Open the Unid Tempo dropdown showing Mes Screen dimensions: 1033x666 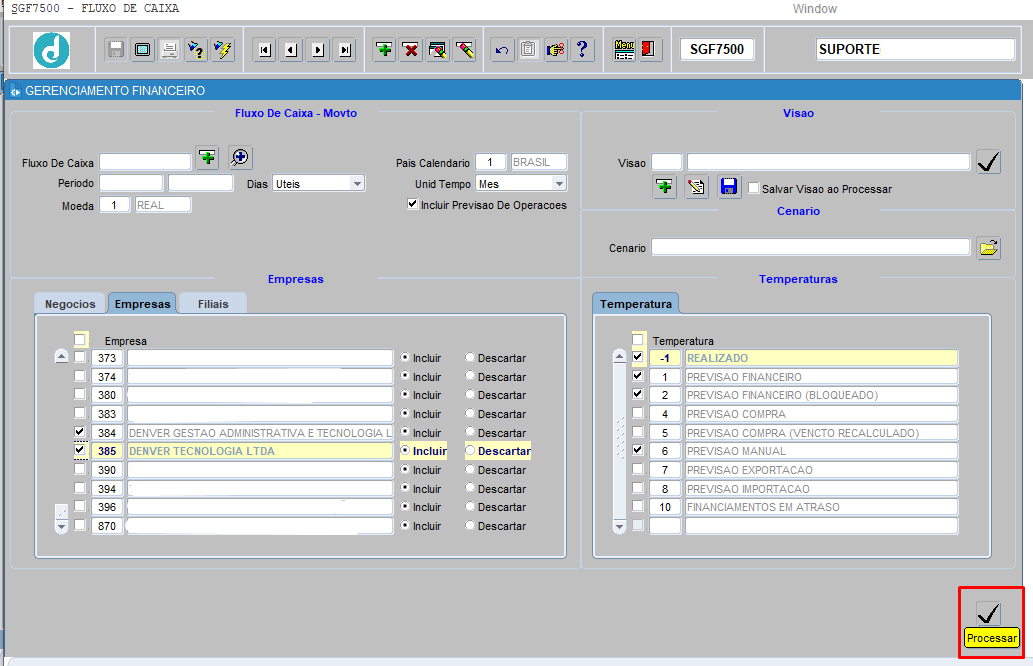(x=559, y=184)
